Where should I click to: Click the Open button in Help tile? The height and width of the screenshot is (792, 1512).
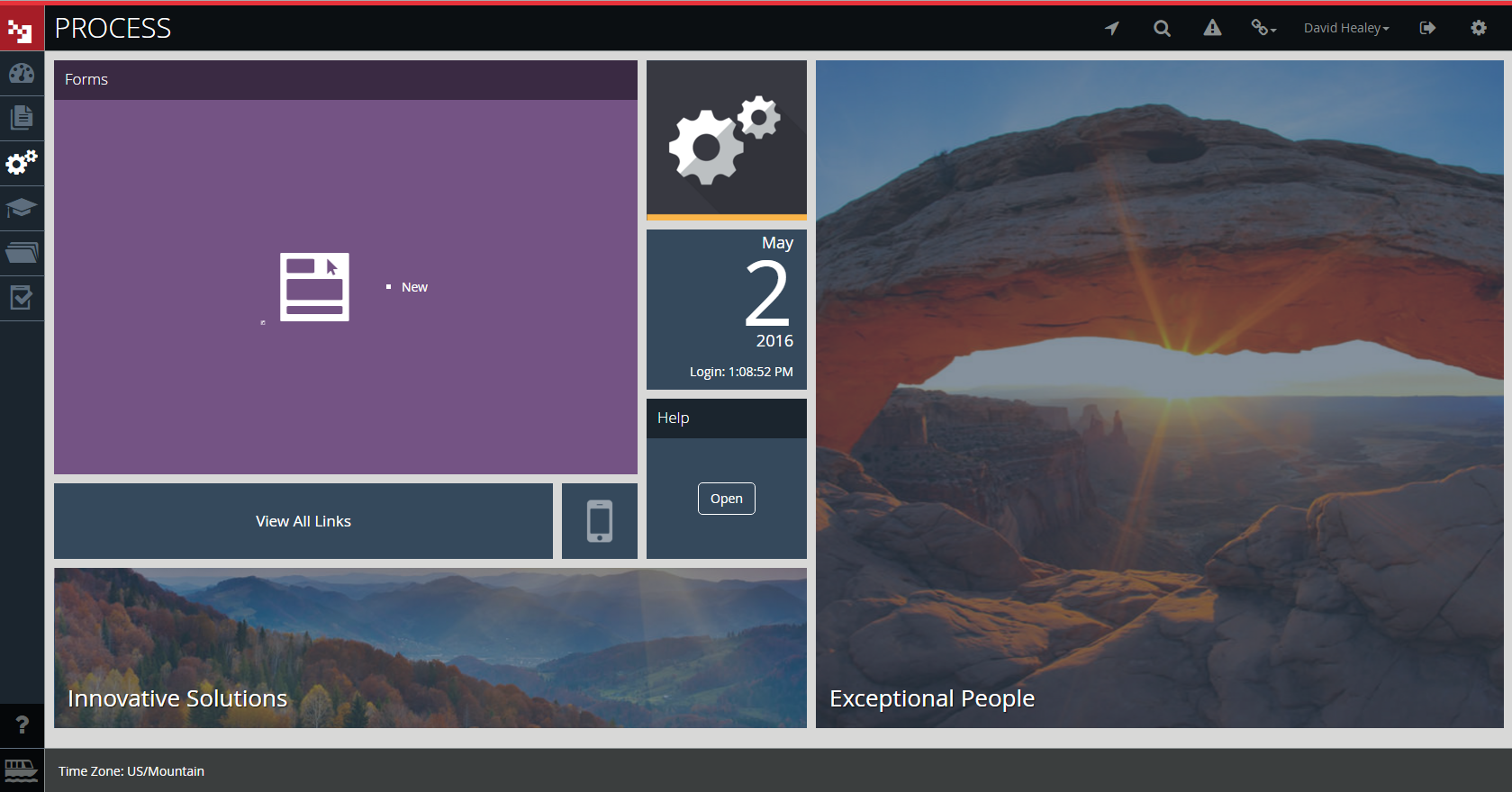(x=726, y=499)
